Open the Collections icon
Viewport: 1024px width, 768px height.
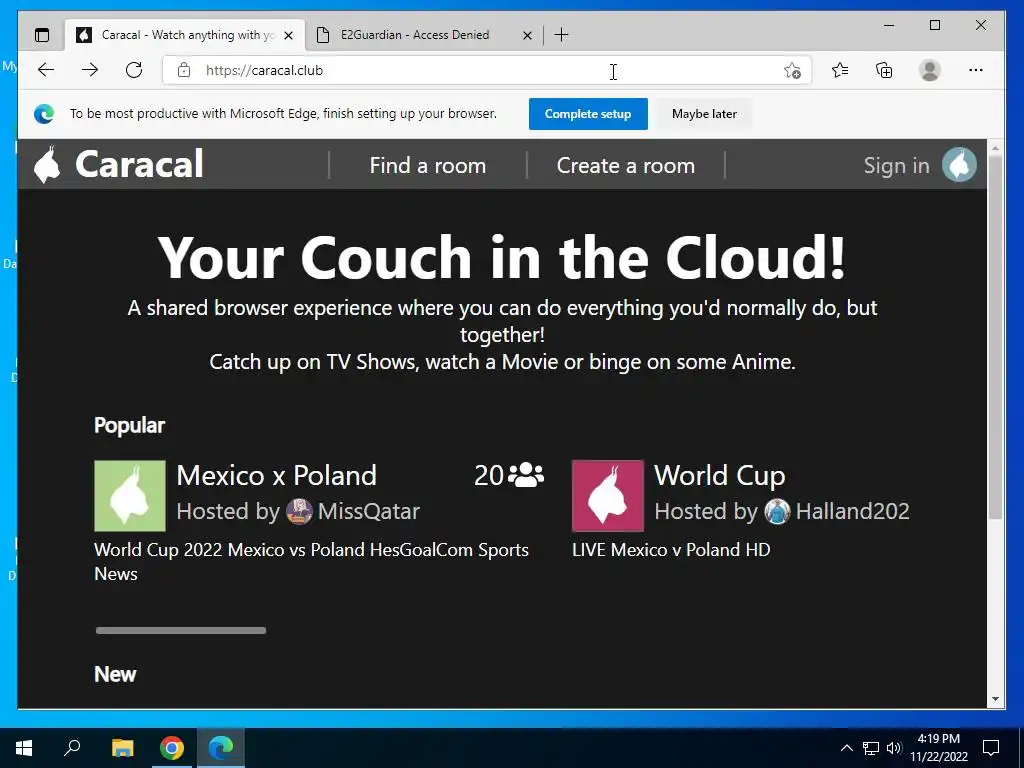(x=884, y=70)
